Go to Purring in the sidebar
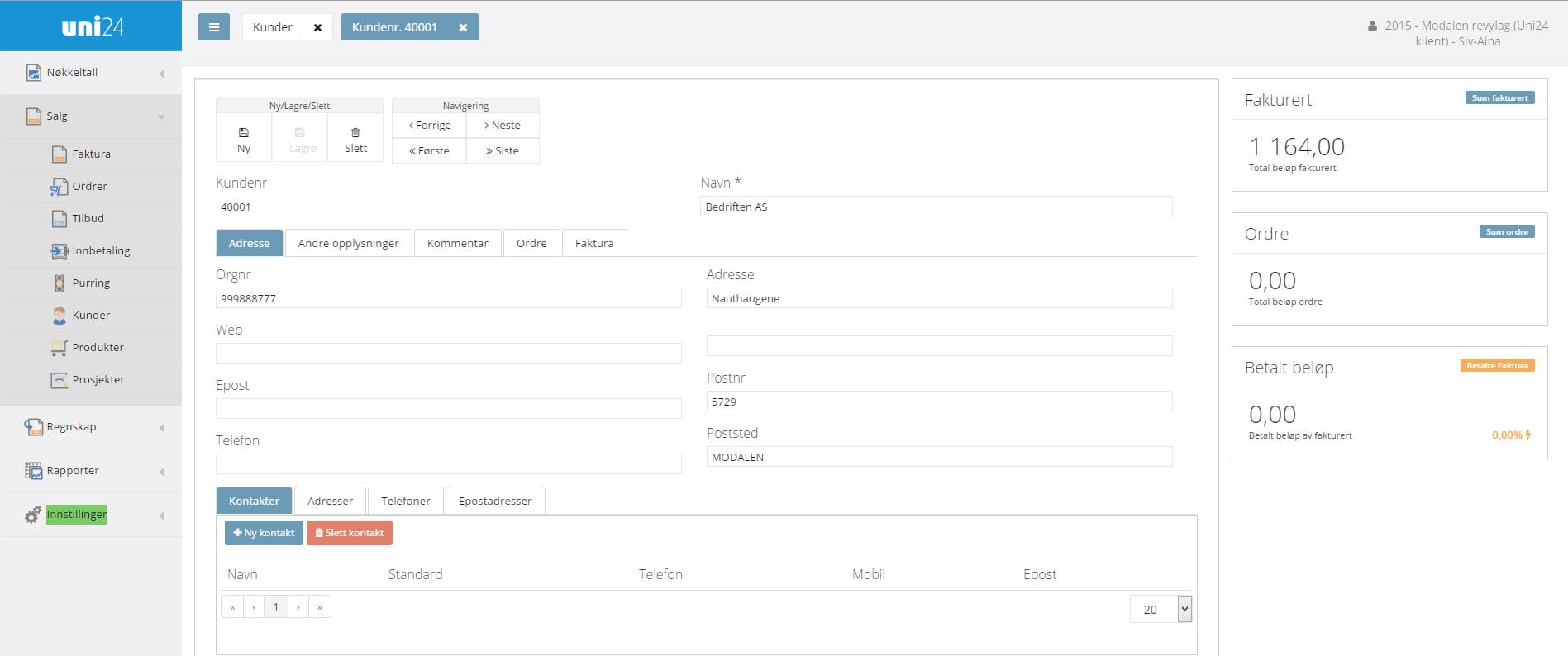 (x=91, y=283)
